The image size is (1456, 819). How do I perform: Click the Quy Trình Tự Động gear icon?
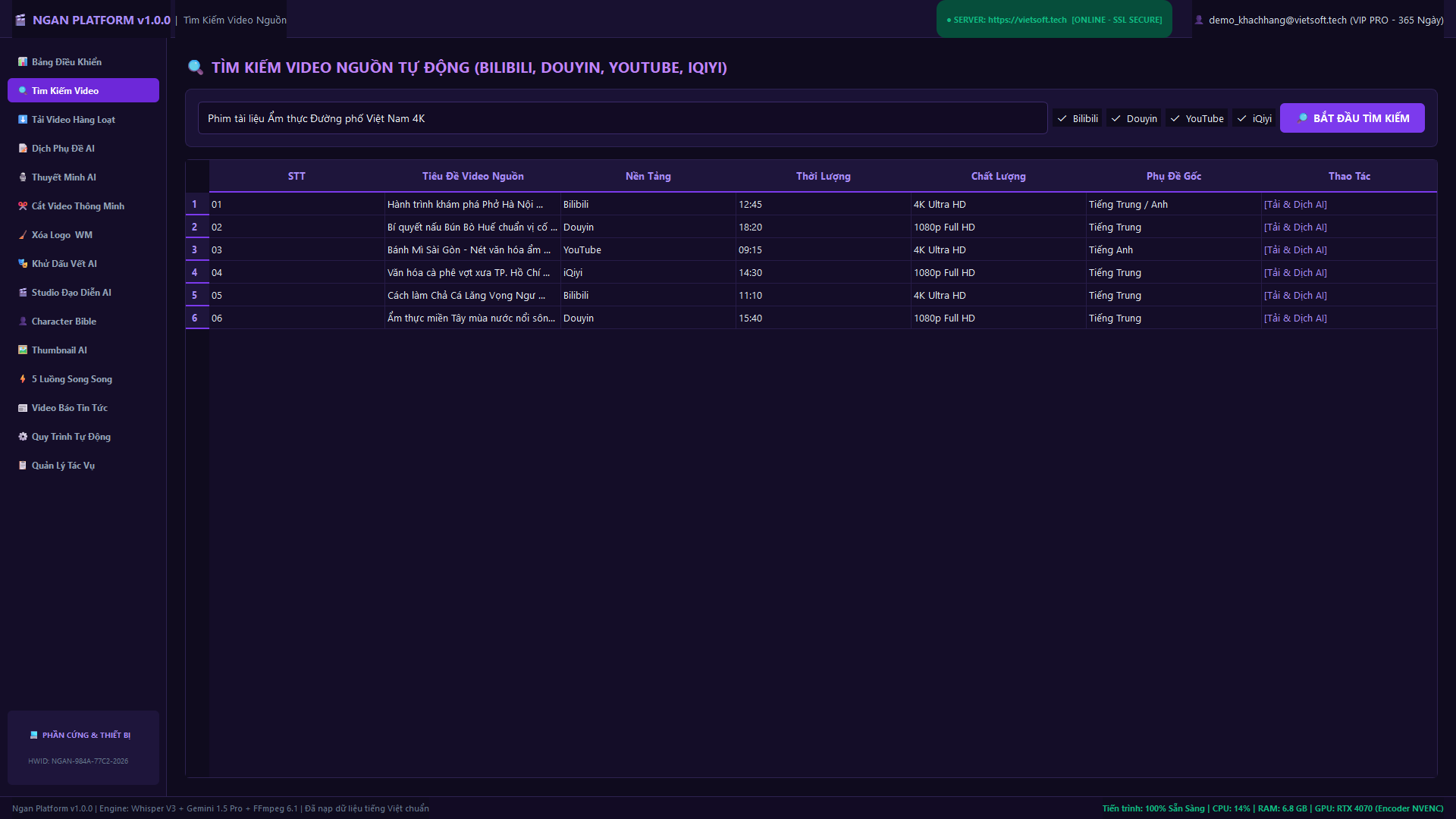click(23, 437)
